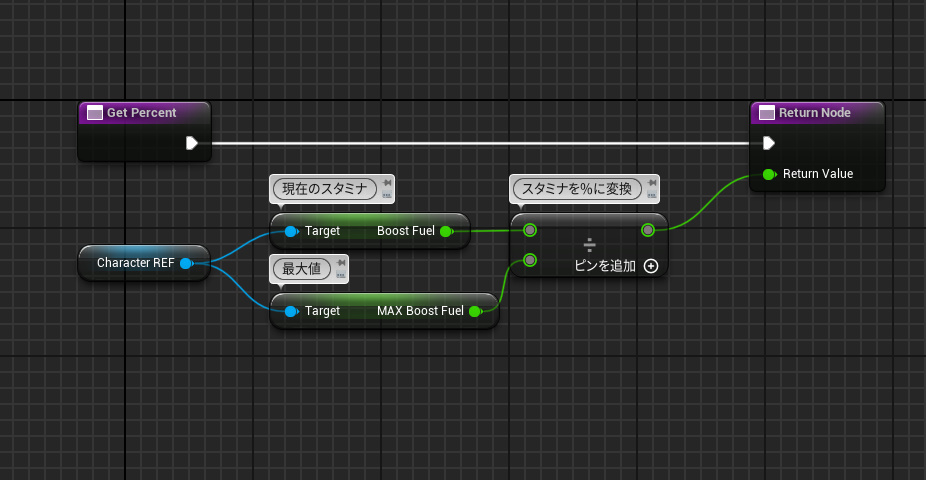Click the Return Node function icon
Image resolution: width=926 pixels, height=480 pixels.
click(767, 113)
